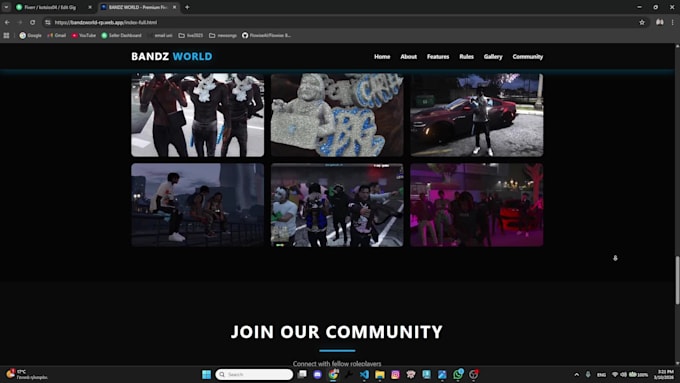Click the battery 100% indicator
The image size is (680, 383).
click(x=638, y=374)
